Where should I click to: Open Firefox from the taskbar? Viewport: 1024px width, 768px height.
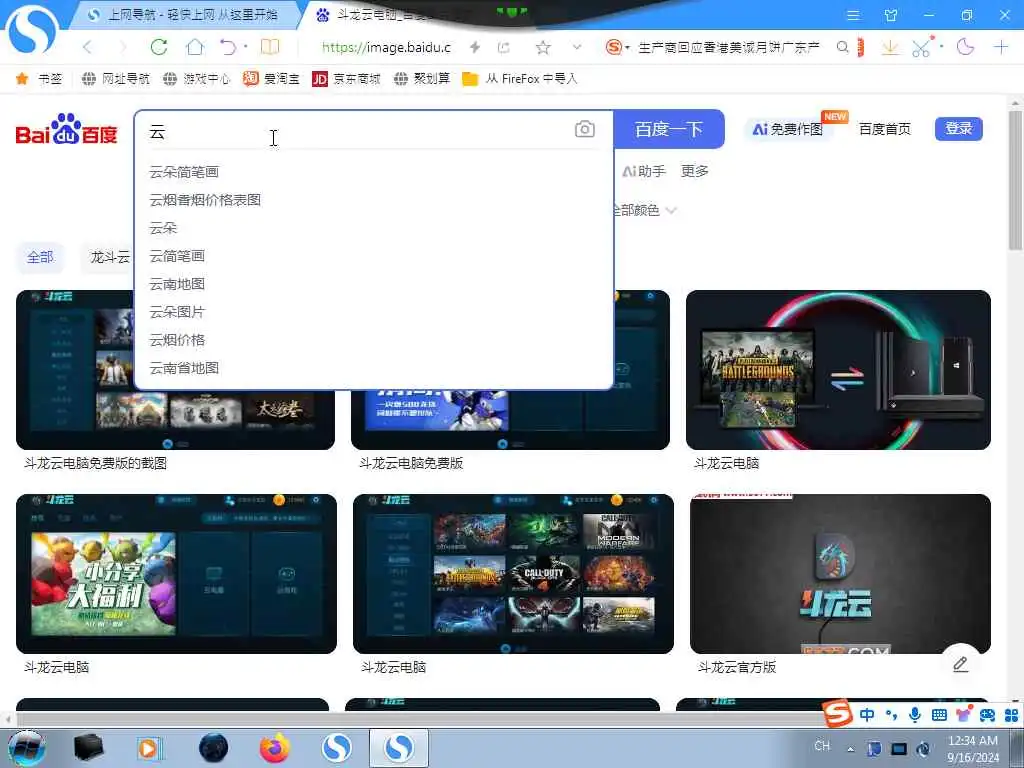[275, 748]
